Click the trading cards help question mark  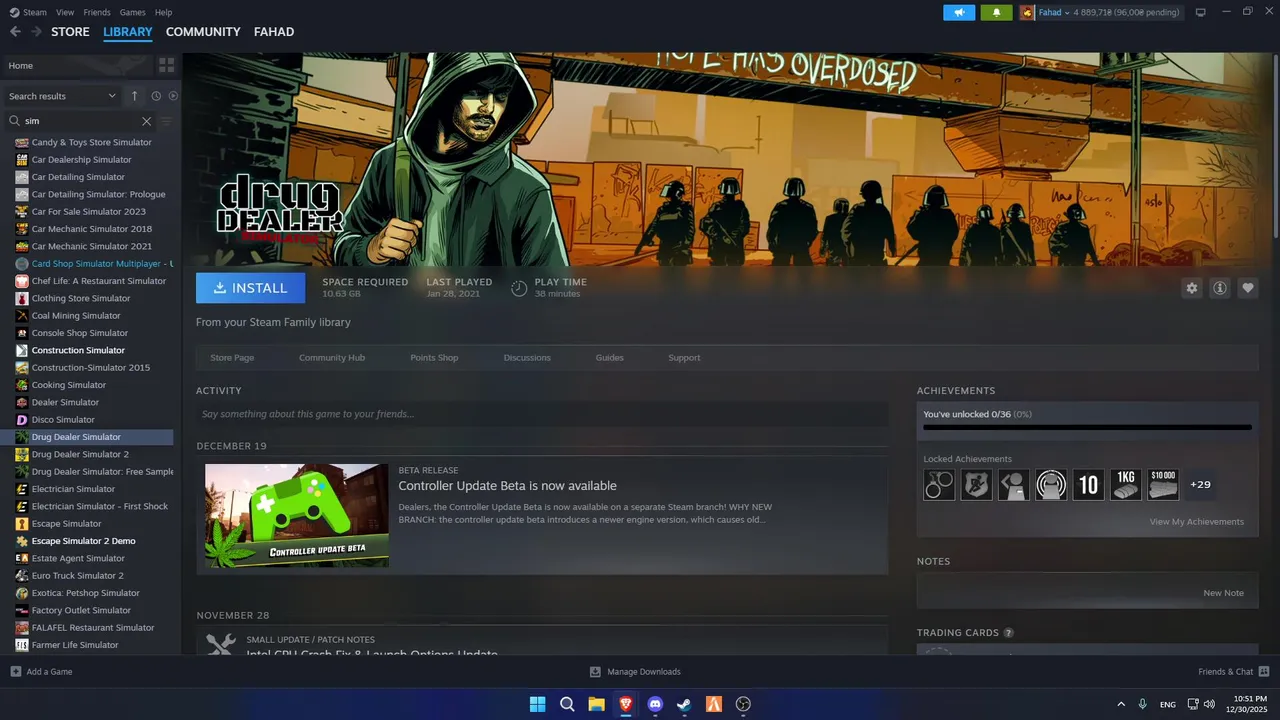pyautogui.click(x=1008, y=633)
